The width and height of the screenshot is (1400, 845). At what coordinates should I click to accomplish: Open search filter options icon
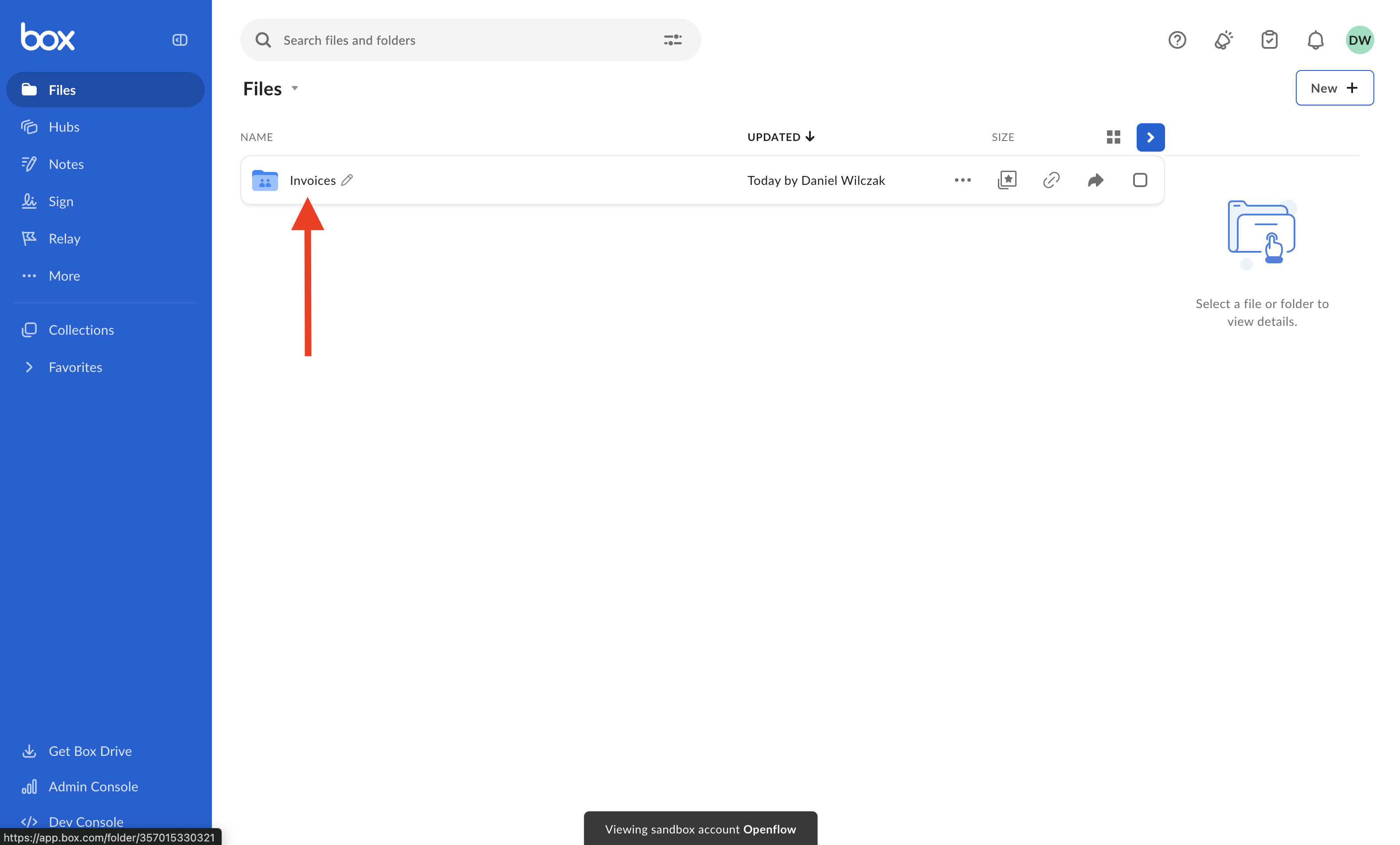point(672,40)
